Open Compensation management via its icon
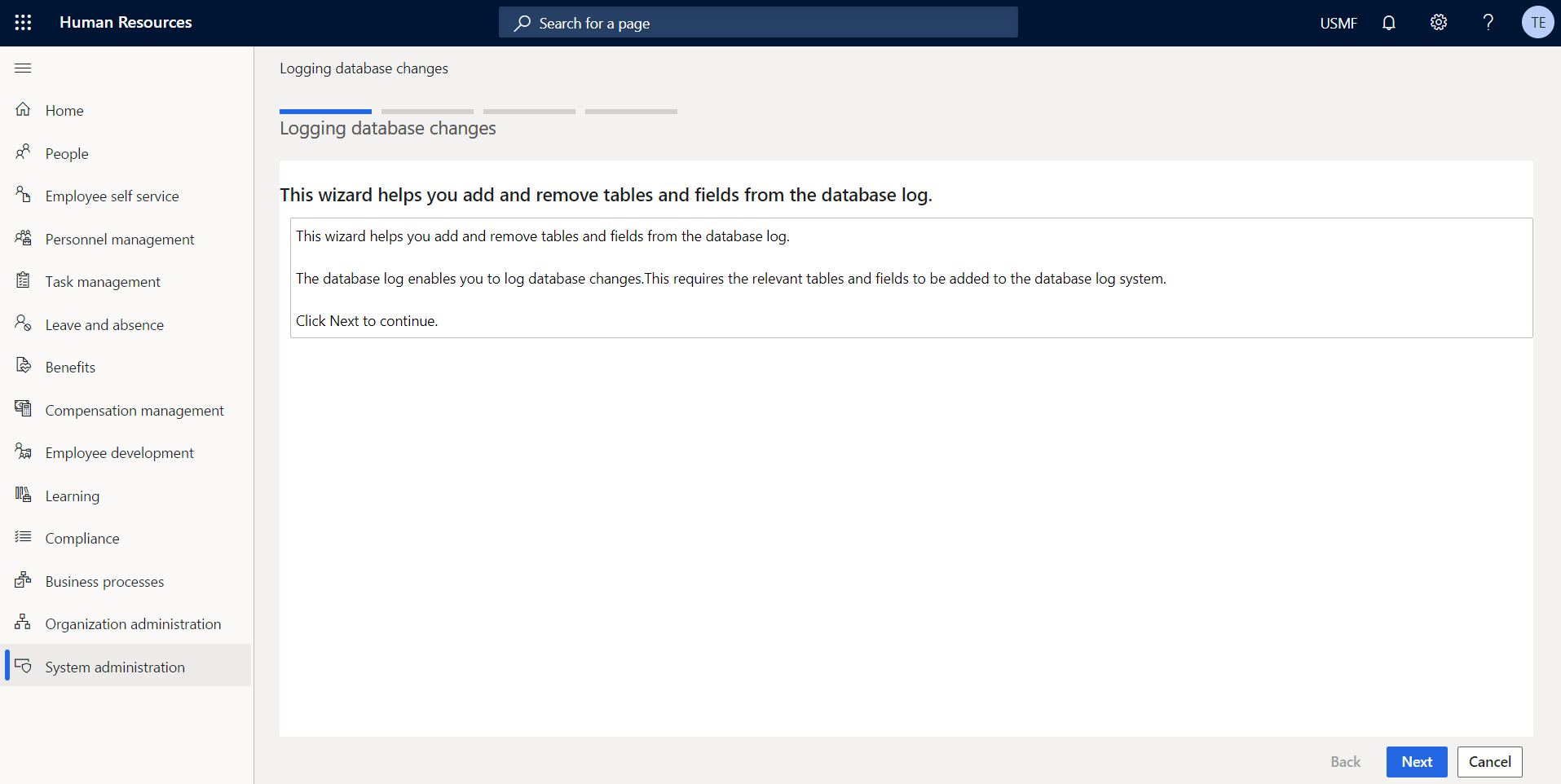Screen dimensions: 1561x784 coord(23,409)
